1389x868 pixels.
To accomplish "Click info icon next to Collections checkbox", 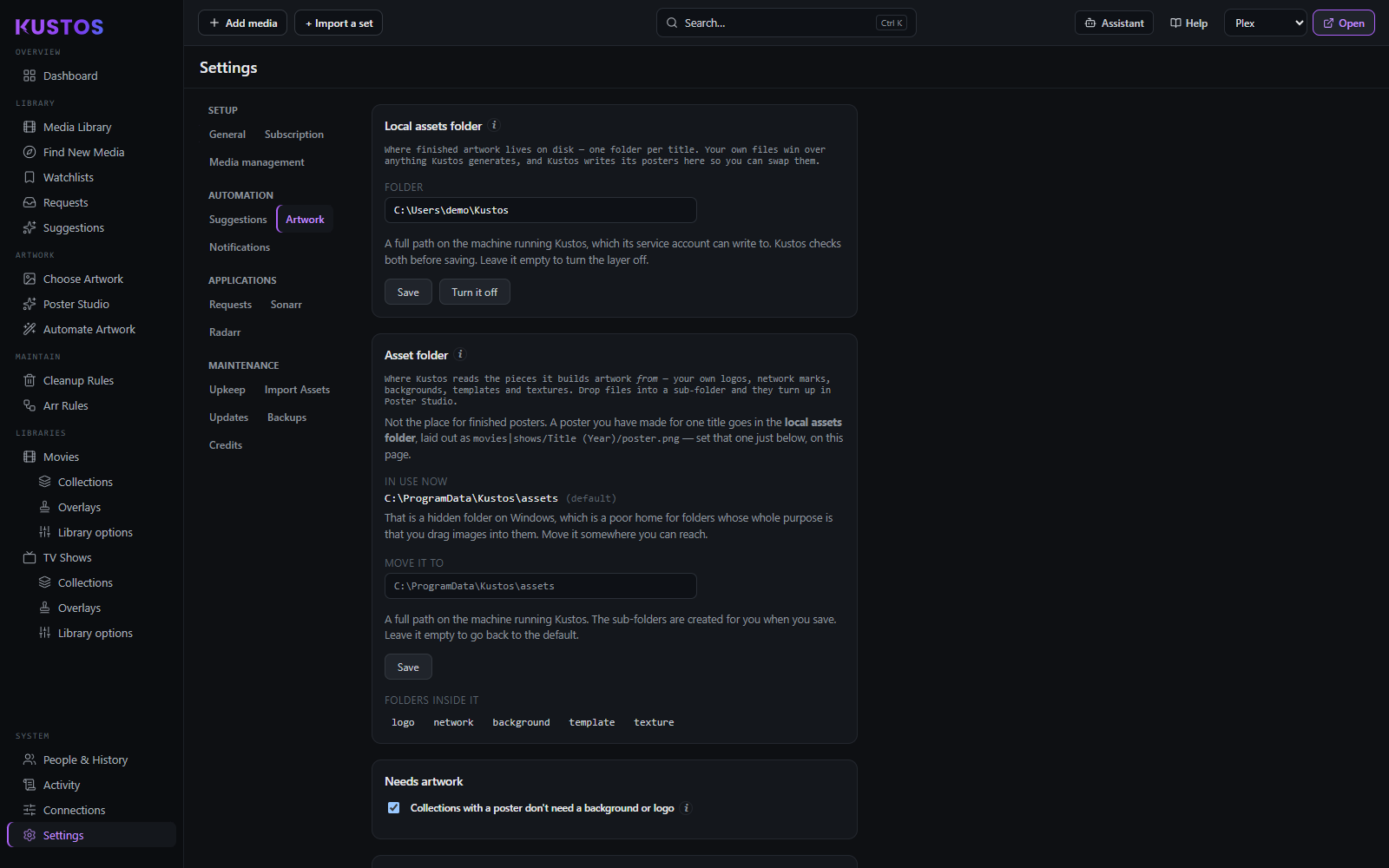I will pos(687,808).
